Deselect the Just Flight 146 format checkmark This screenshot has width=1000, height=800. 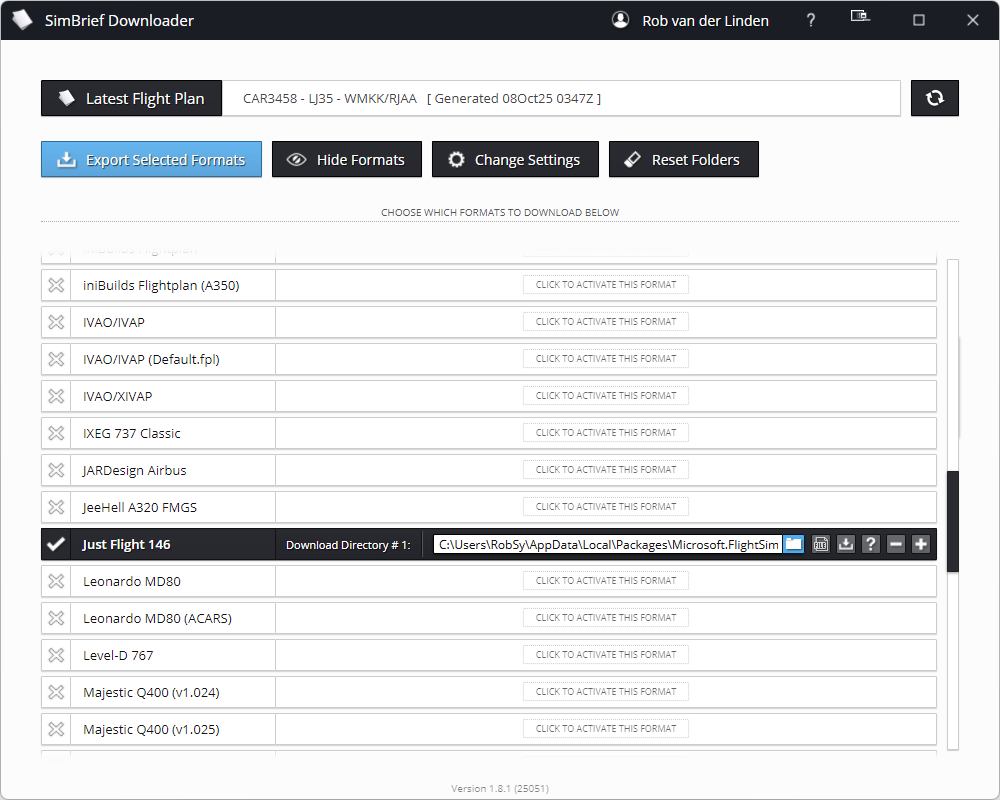[x=57, y=544]
